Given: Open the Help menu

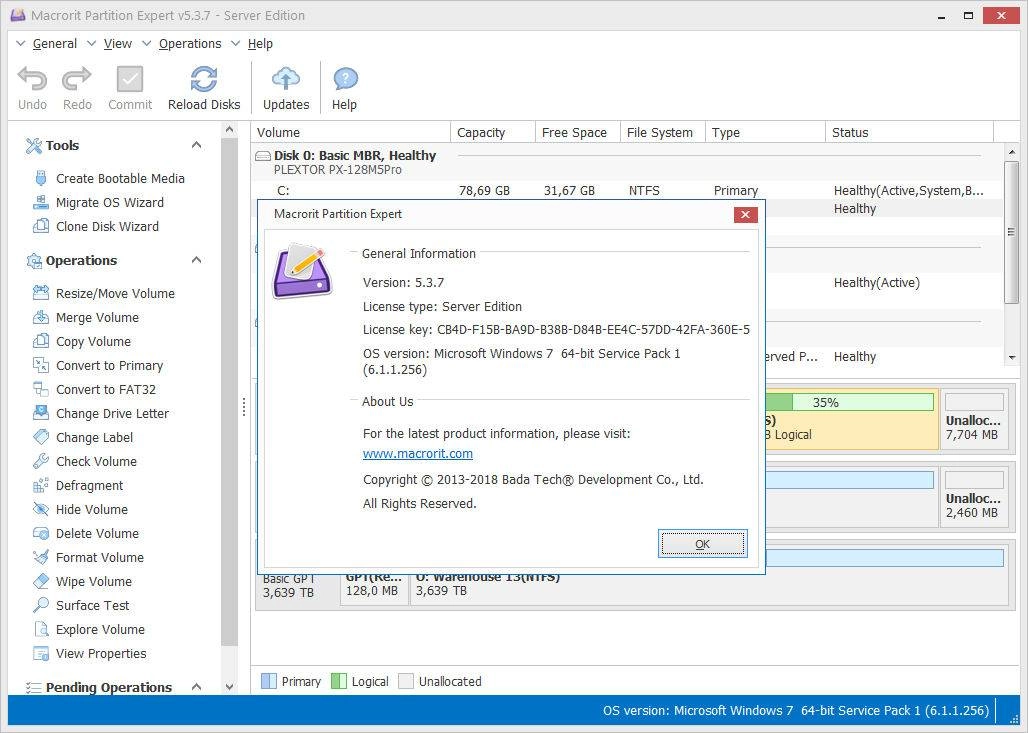Looking at the screenshot, I should 260,43.
